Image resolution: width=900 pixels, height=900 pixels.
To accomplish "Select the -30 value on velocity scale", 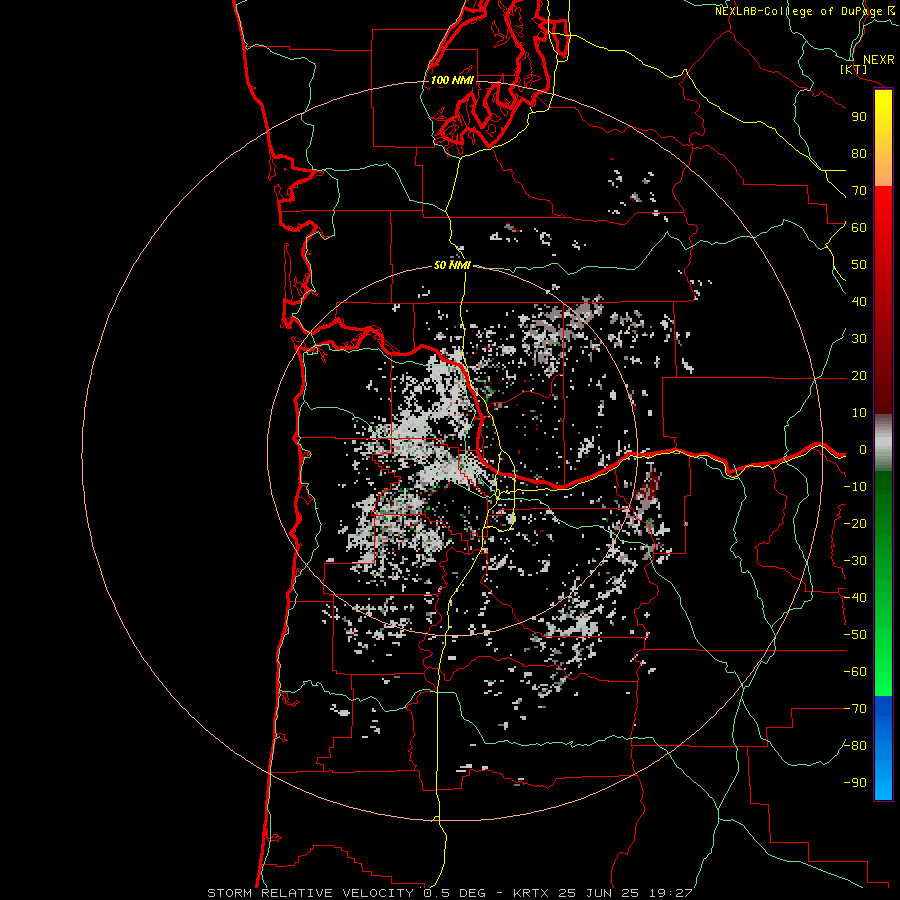I will pos(855,561).
